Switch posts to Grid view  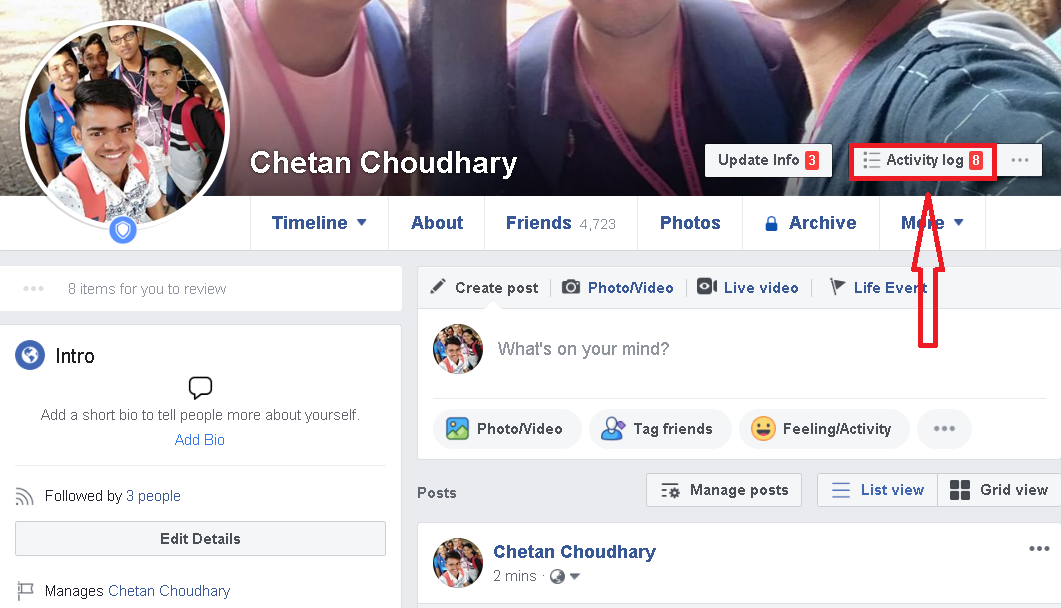coord(999,490)
